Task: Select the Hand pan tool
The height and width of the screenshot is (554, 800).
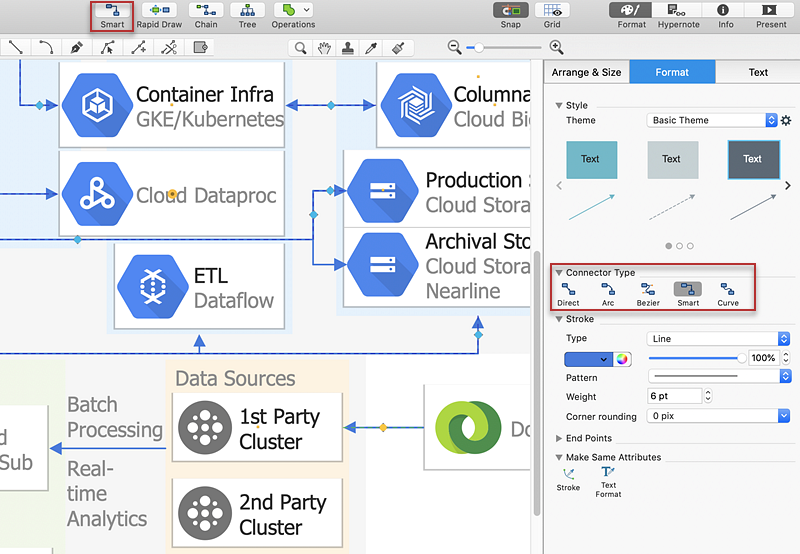Action: (x=324, y=48)
